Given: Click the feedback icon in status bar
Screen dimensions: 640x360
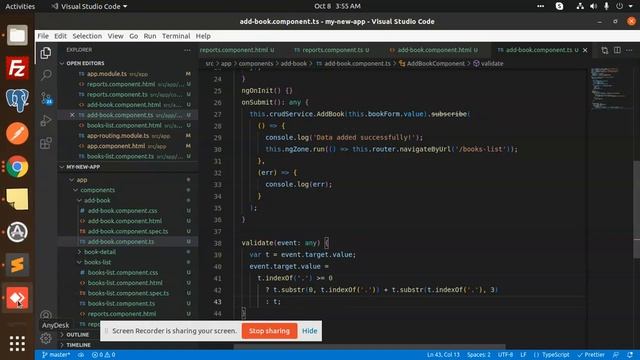Looking at the screenshot, I should pyautogui.click(x=616, y=355).
